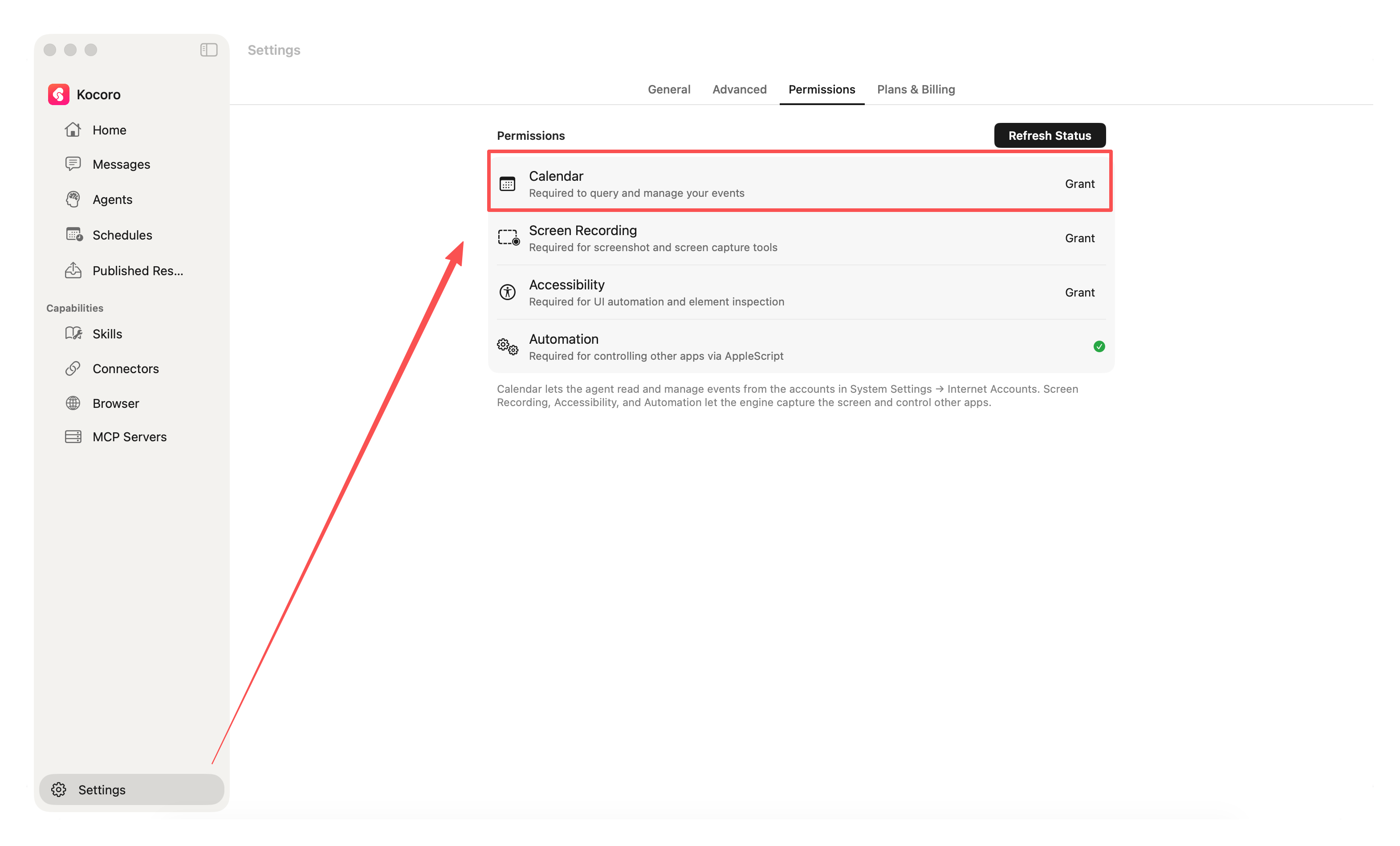Select Settings in the sidebar bottom
1400x846 pixels.
tap(132, 790)
